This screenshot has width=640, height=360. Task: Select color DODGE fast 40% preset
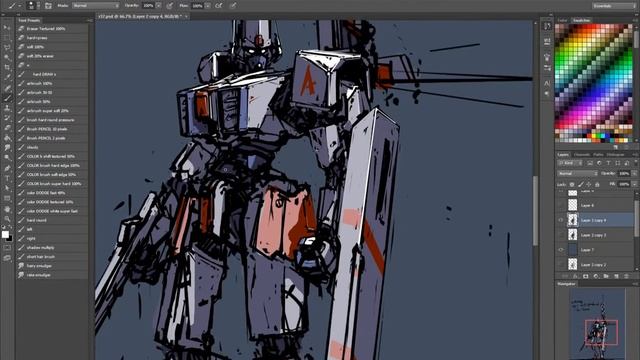52,193
